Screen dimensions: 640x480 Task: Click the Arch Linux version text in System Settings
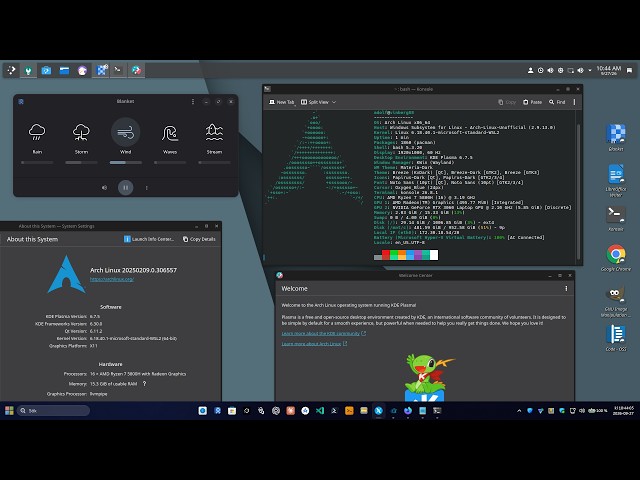133,270
